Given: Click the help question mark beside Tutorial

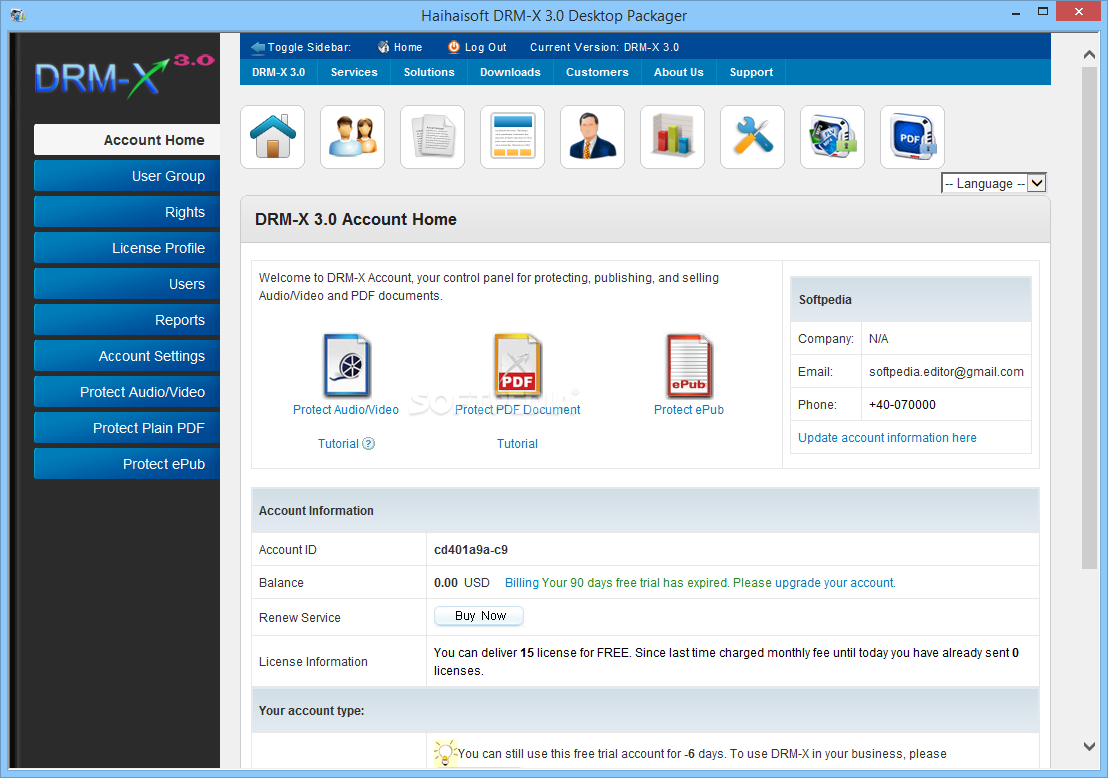Looking at the screenshot, I should pos(368,444).
